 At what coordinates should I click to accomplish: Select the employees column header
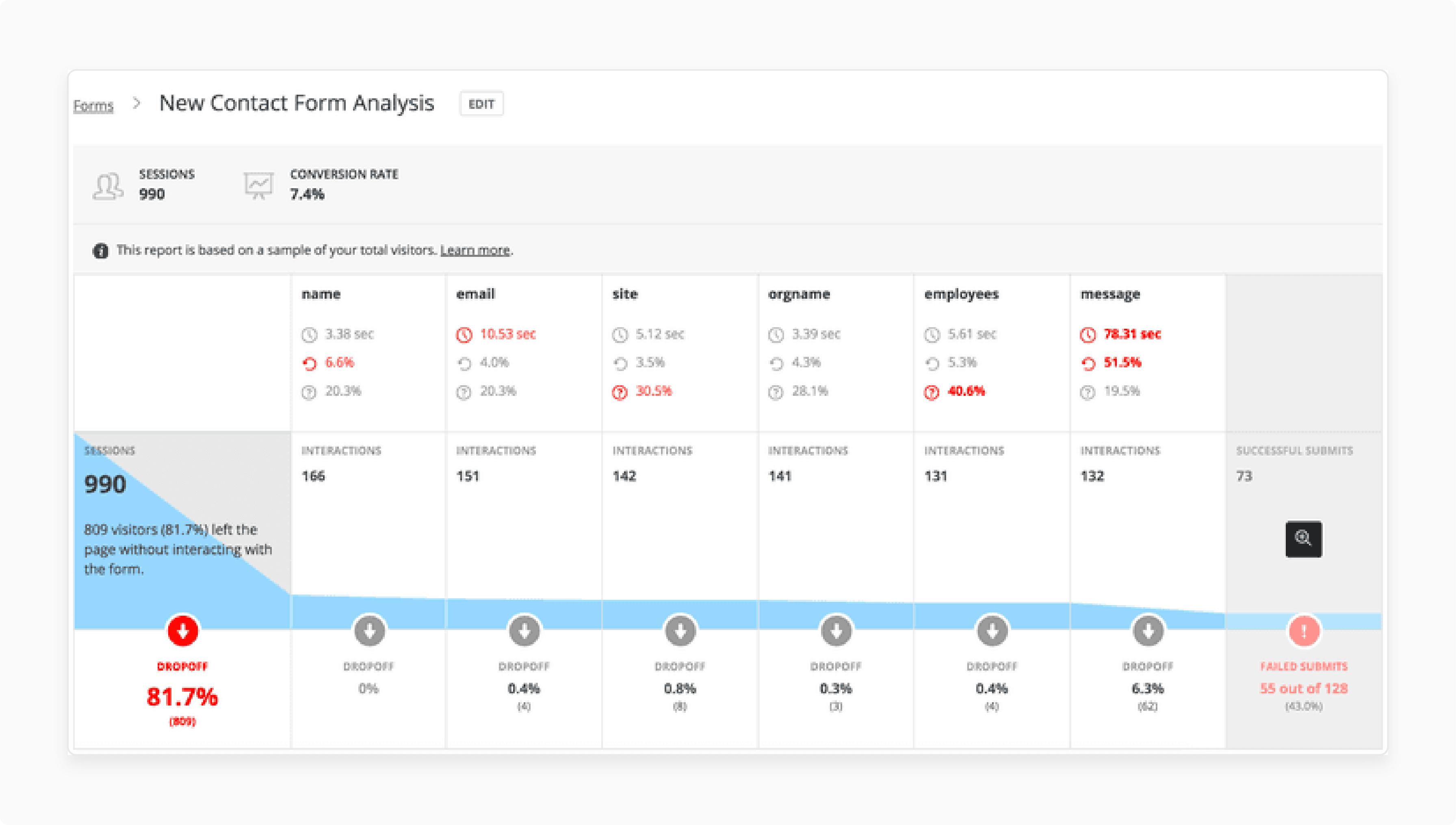coord(962,295)
